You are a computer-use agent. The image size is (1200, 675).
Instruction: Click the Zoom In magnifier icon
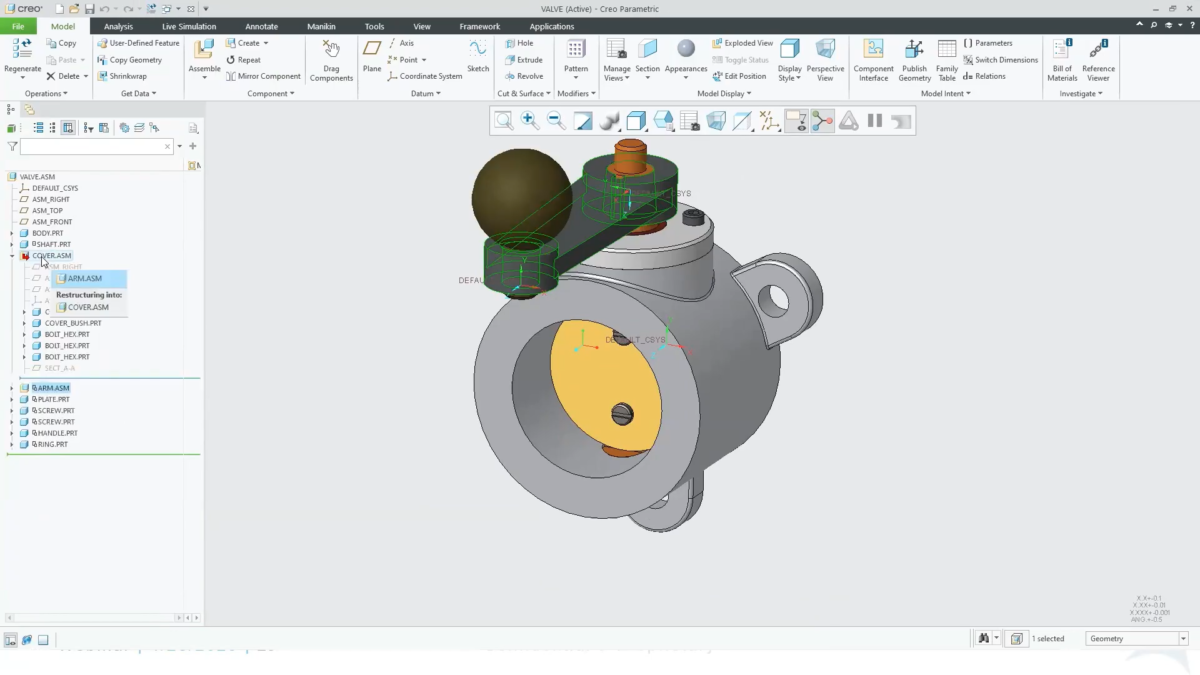(x=530, y=121)
